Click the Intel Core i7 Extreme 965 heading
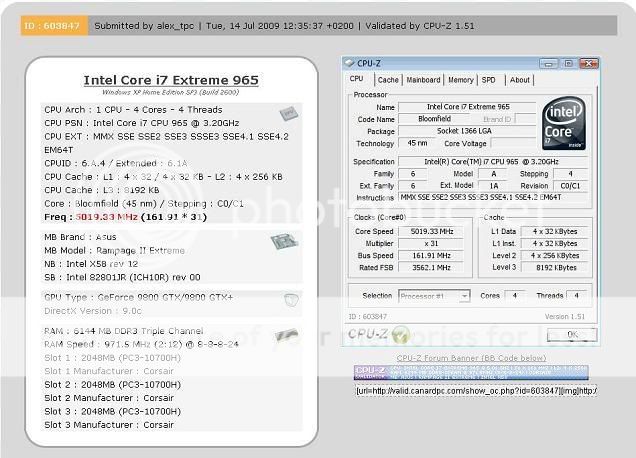Image resolution: width=636 pixels, height=458 pixels. [171, 80]
